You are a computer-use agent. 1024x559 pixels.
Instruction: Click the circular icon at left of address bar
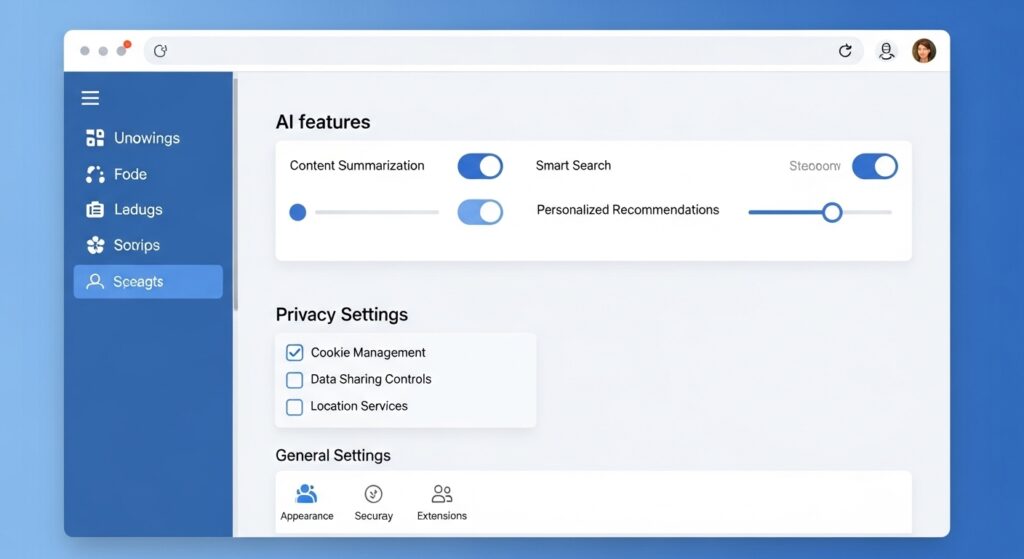[x=161, y=51]
